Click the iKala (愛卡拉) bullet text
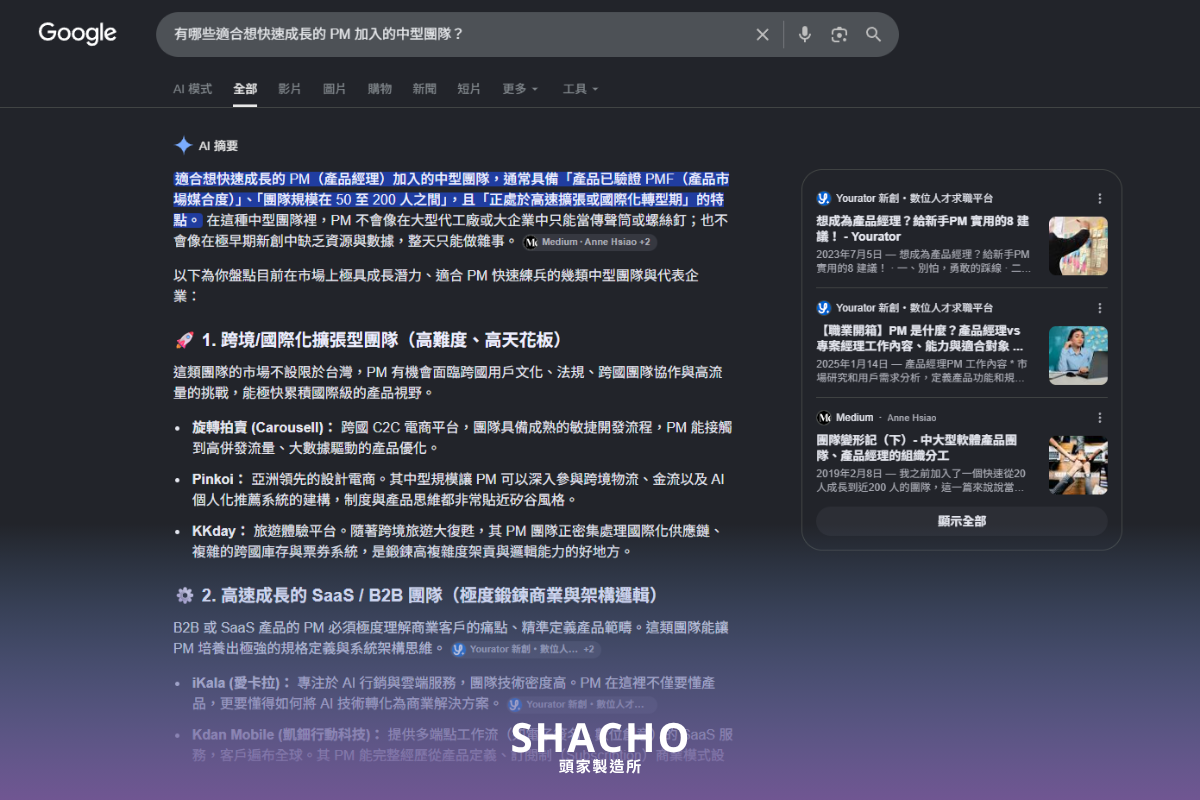This screenshot has height=800, width=1200. 454,693
